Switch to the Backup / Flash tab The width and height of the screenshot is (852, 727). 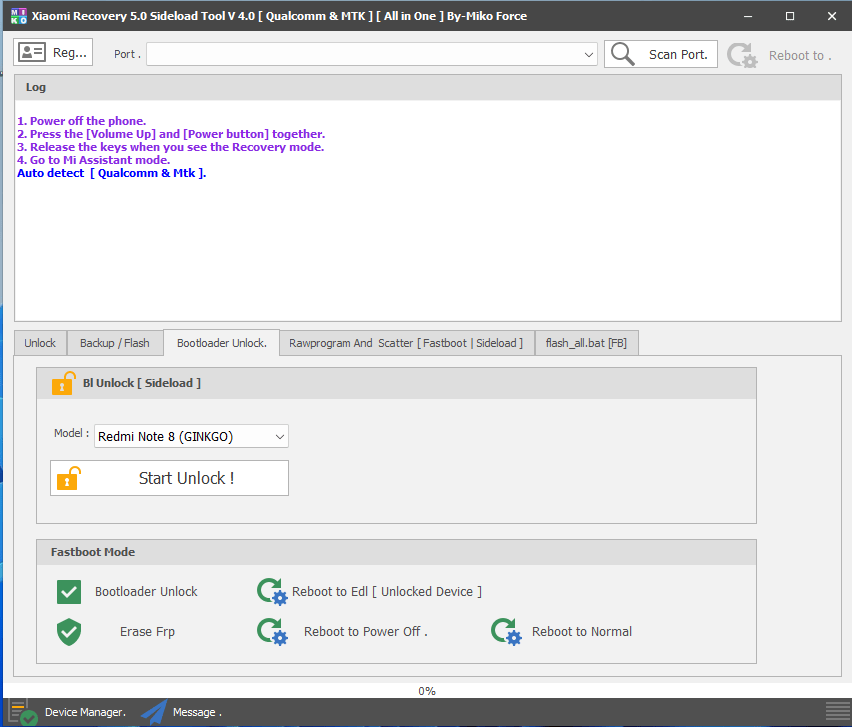click(114, 342)
